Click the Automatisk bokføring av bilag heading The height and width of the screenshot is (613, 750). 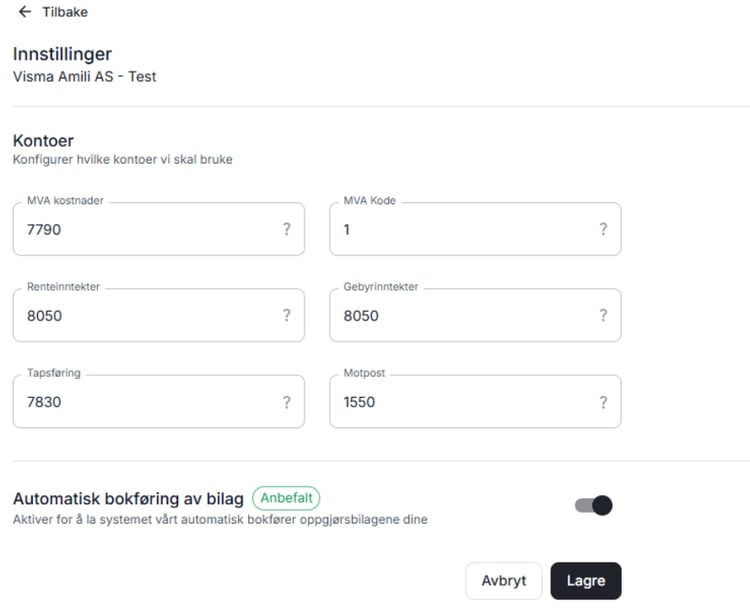(128, 498)
